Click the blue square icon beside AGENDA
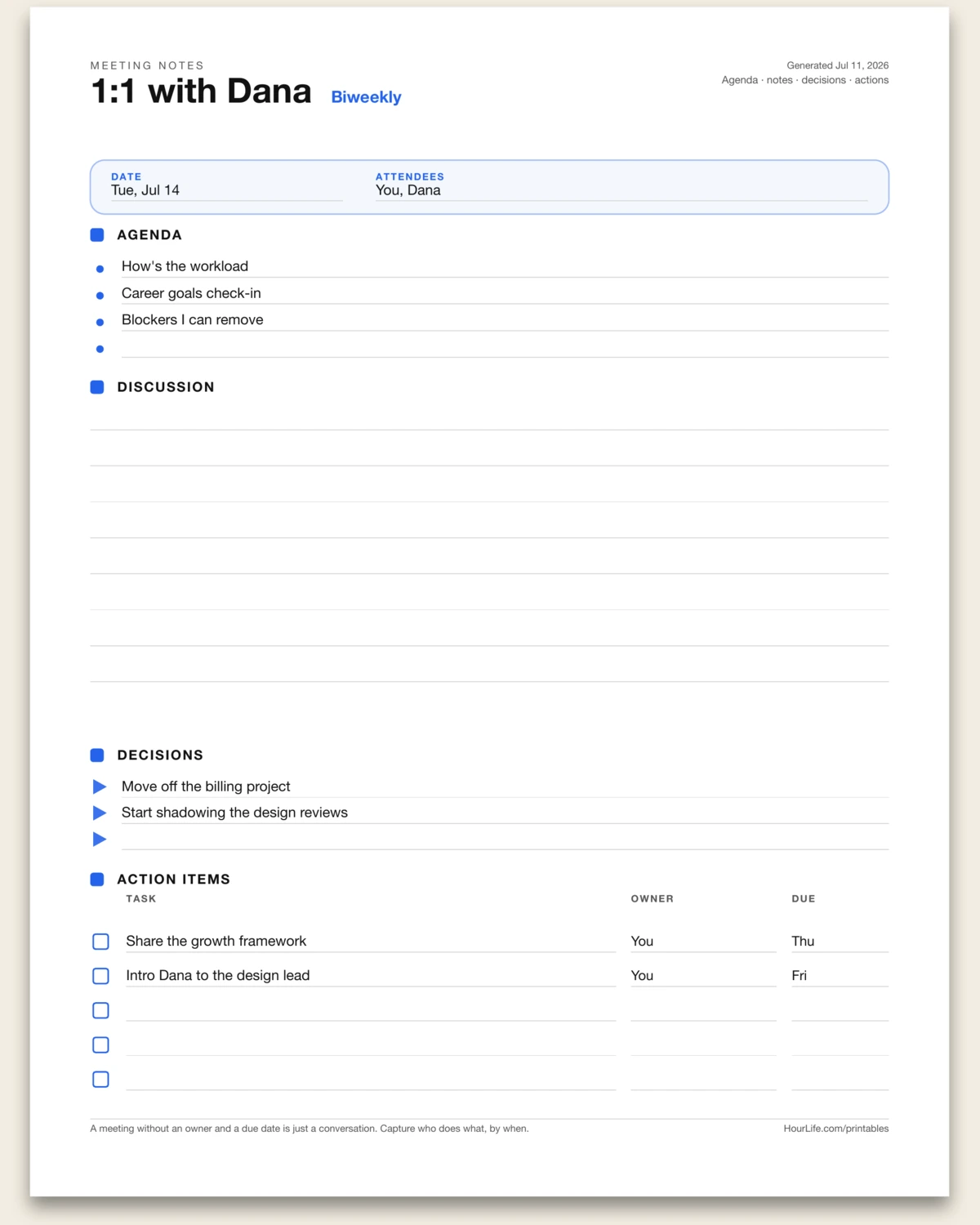This screenshot has height=1225, width=980. coord(97,235)
